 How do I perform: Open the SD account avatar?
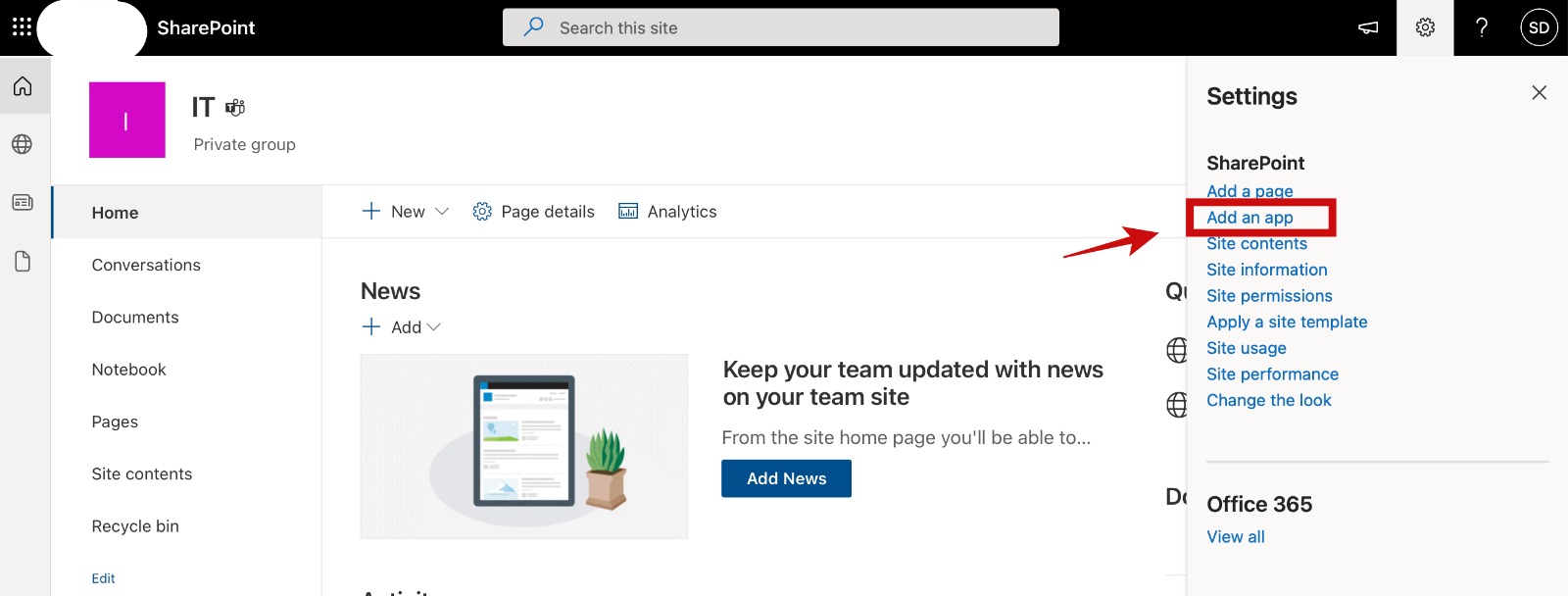(1539, 27)
